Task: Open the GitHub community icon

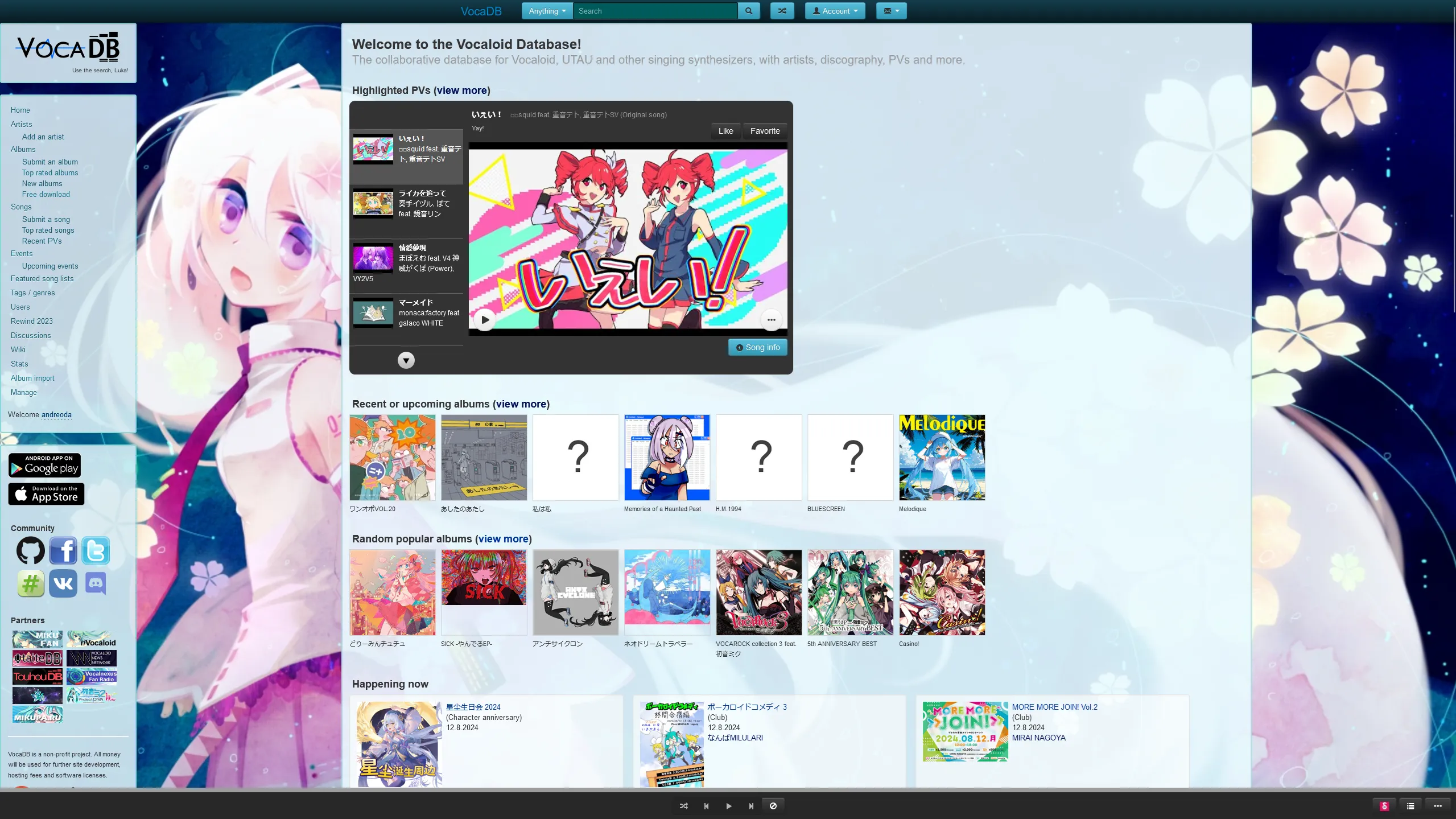Action: click(31, 550)
